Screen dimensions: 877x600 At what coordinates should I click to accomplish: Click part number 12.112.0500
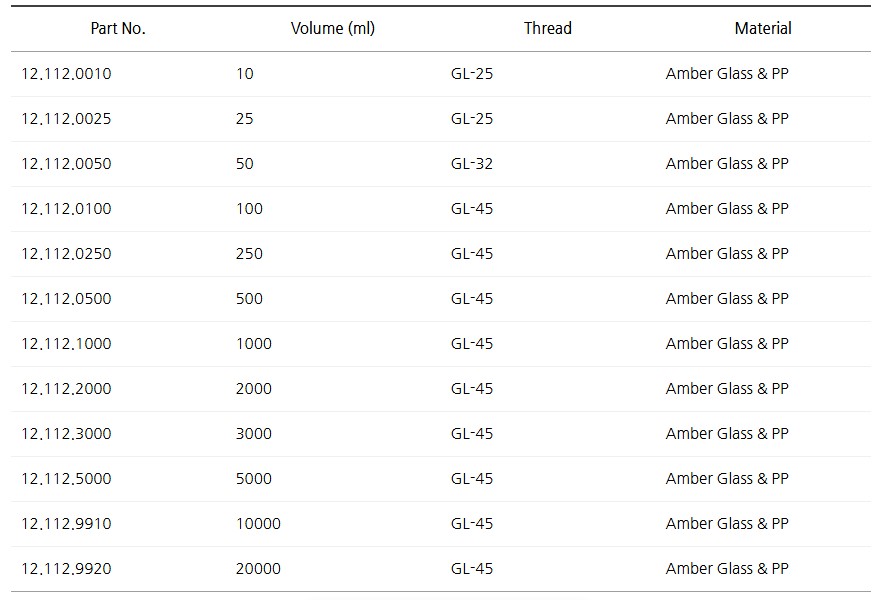66,299
